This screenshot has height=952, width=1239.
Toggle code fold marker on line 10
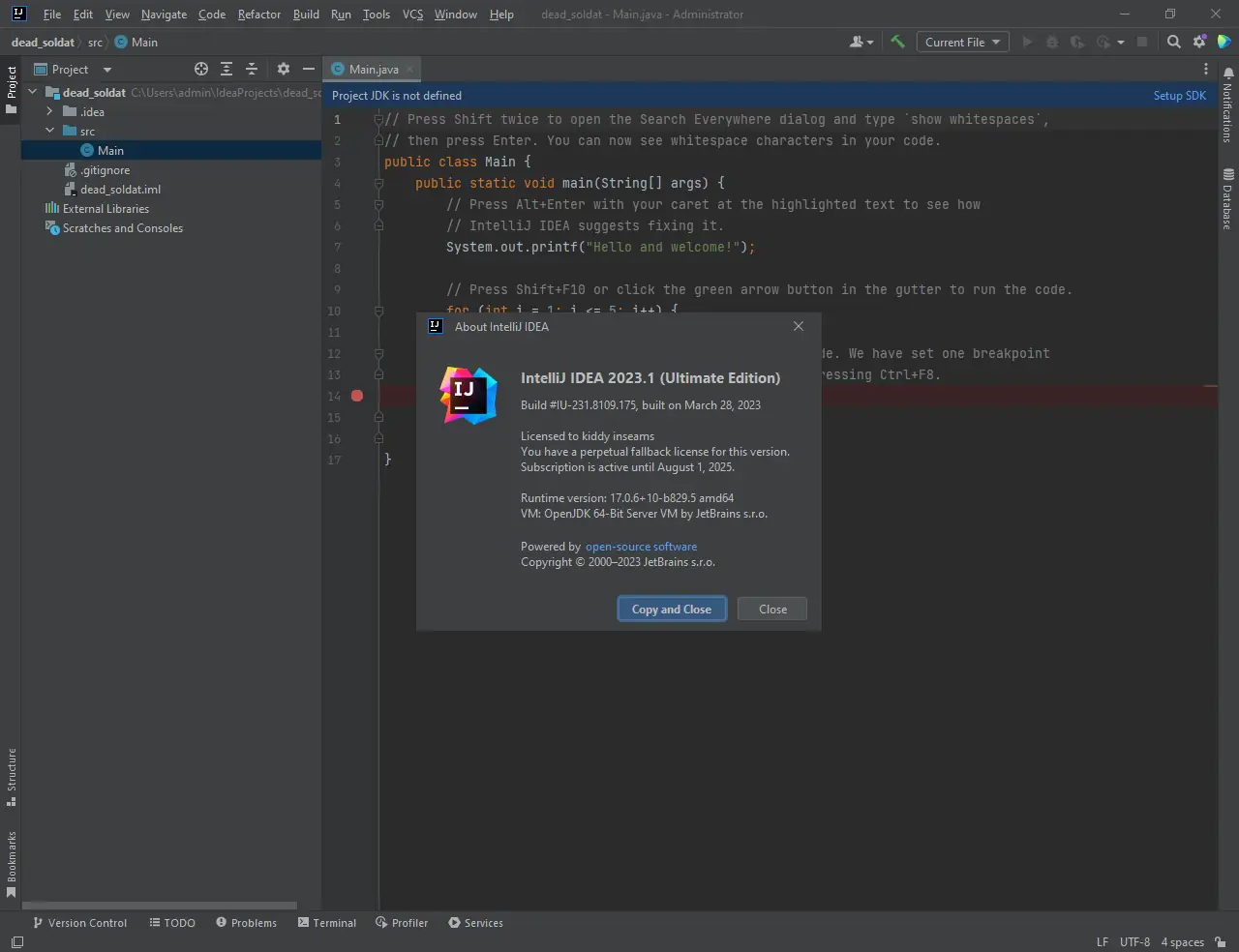(378, 311)
